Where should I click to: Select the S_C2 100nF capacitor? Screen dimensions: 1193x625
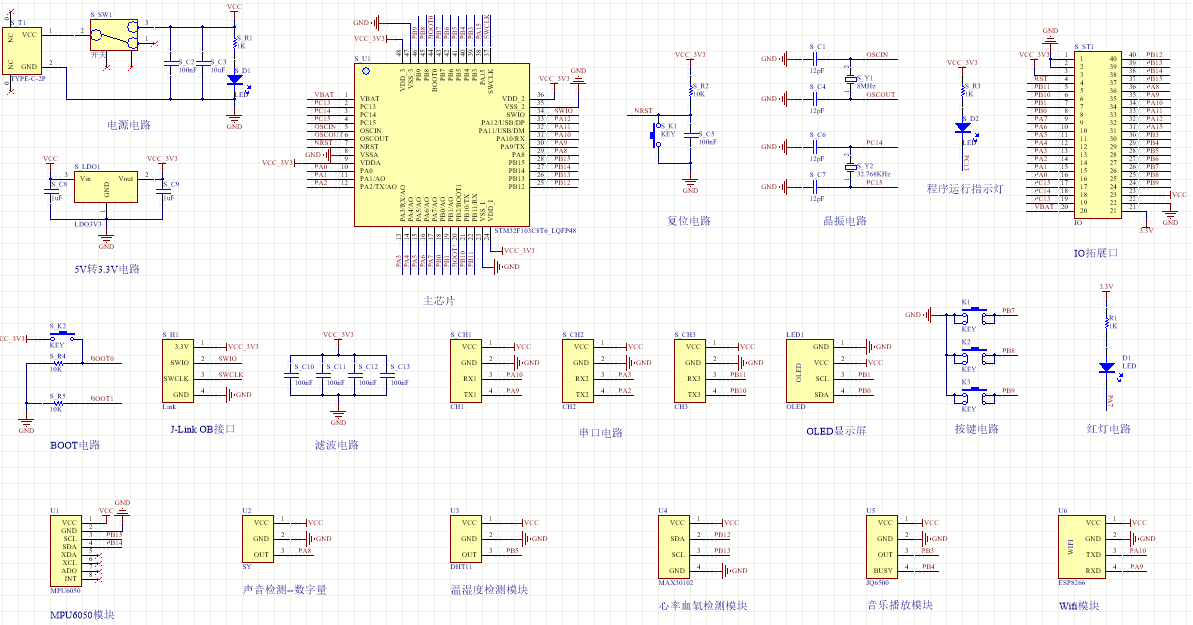pyautogui.click(x=170, y=63)
